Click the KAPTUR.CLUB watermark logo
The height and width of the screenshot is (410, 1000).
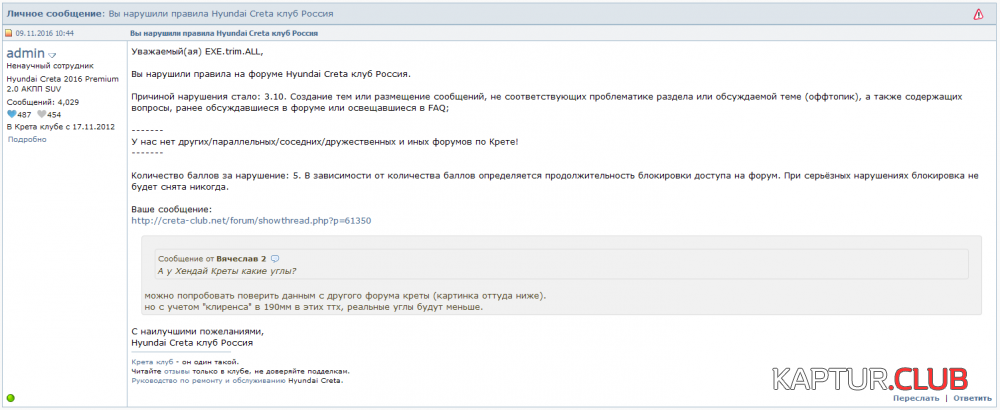tap(868, 379)
